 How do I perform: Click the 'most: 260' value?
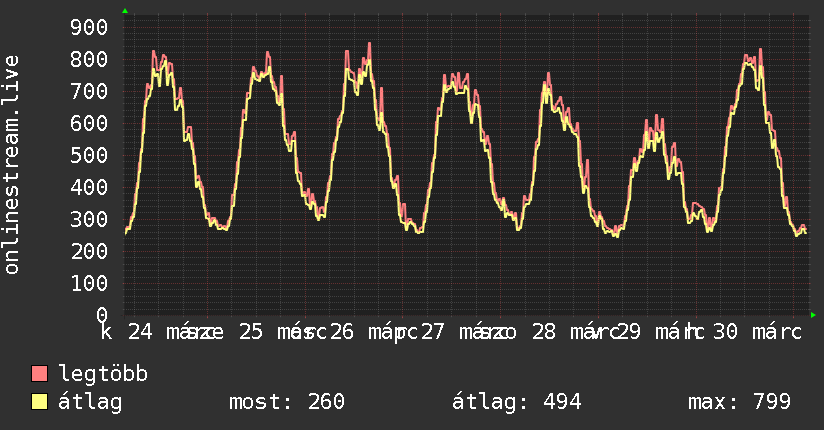287,402
